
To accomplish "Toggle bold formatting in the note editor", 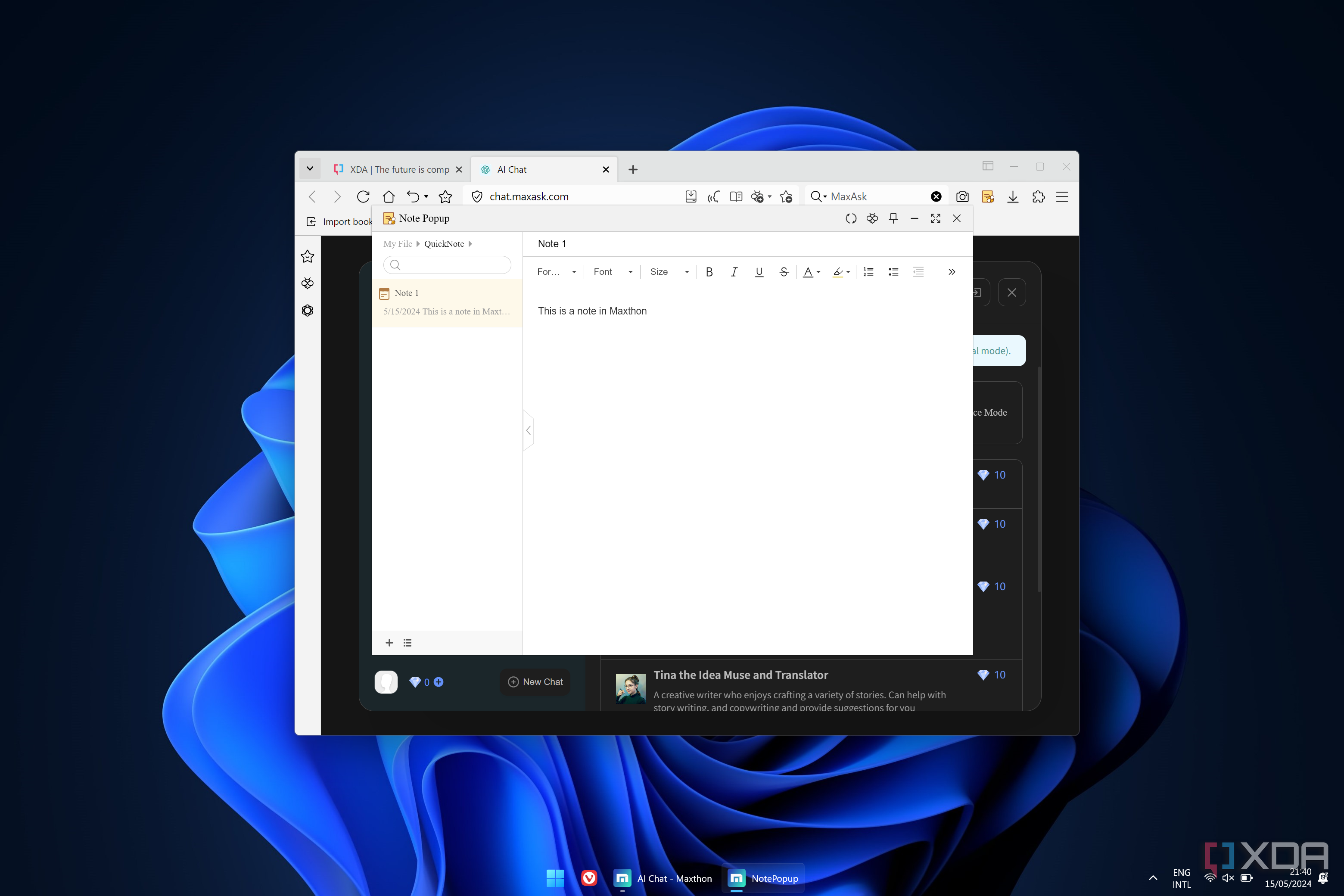I will pos(709,272).
